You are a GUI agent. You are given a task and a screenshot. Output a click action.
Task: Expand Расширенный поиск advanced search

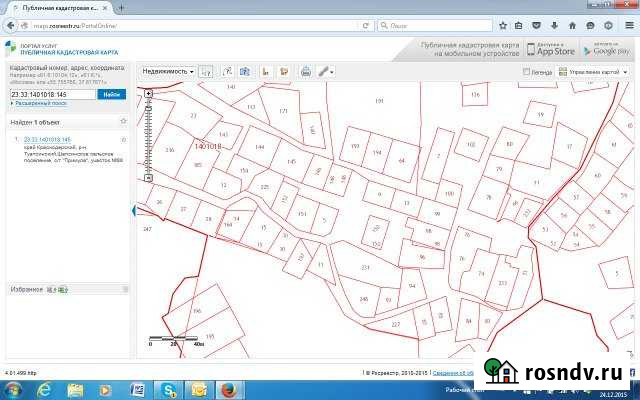pos(40,103)
